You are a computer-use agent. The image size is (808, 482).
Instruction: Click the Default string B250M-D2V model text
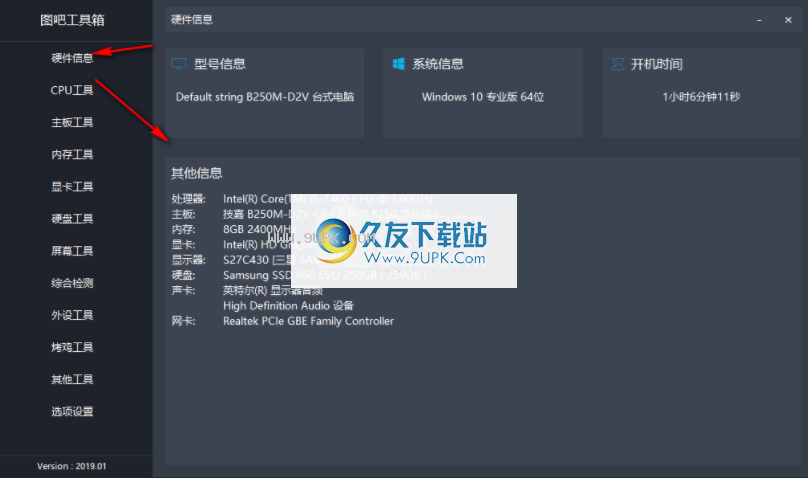coord(265,97)
